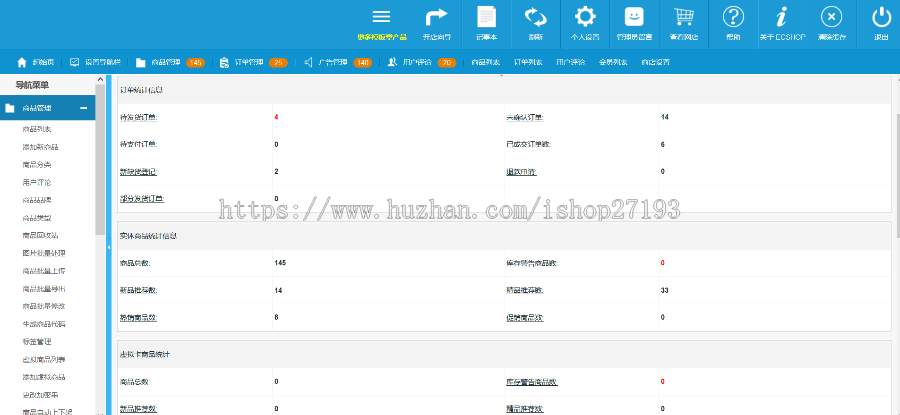900x415 pixels.
Task: Click the 刷新 refresh icon
Action: 536,17
